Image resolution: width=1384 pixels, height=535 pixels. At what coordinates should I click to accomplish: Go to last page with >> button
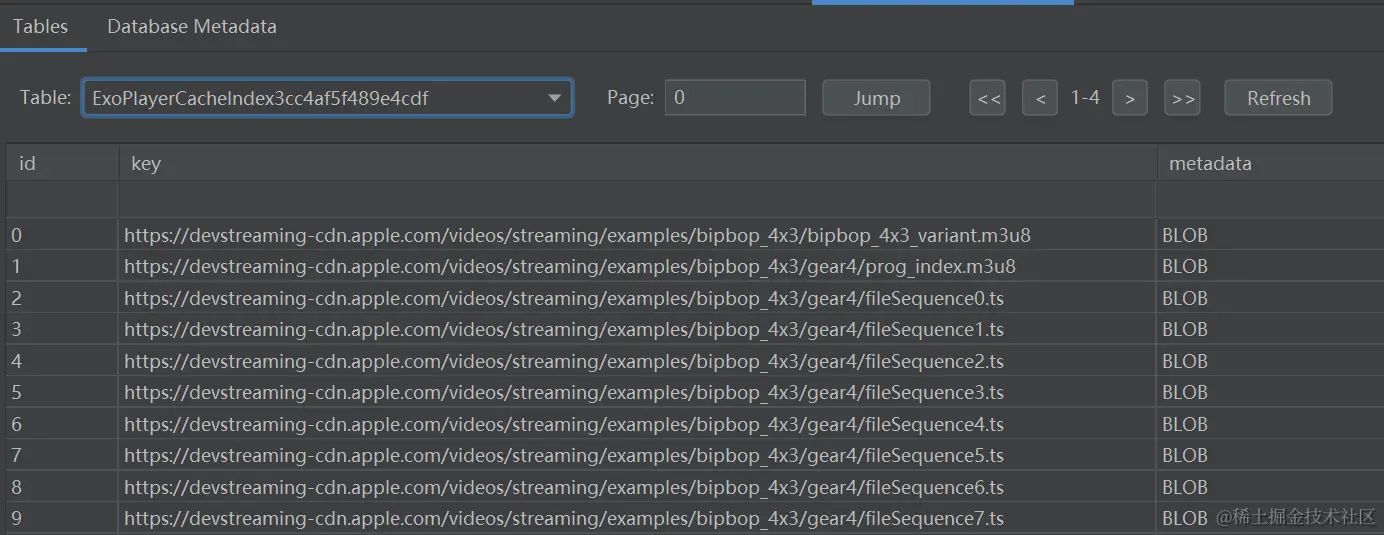click(x=1183, y=98)
